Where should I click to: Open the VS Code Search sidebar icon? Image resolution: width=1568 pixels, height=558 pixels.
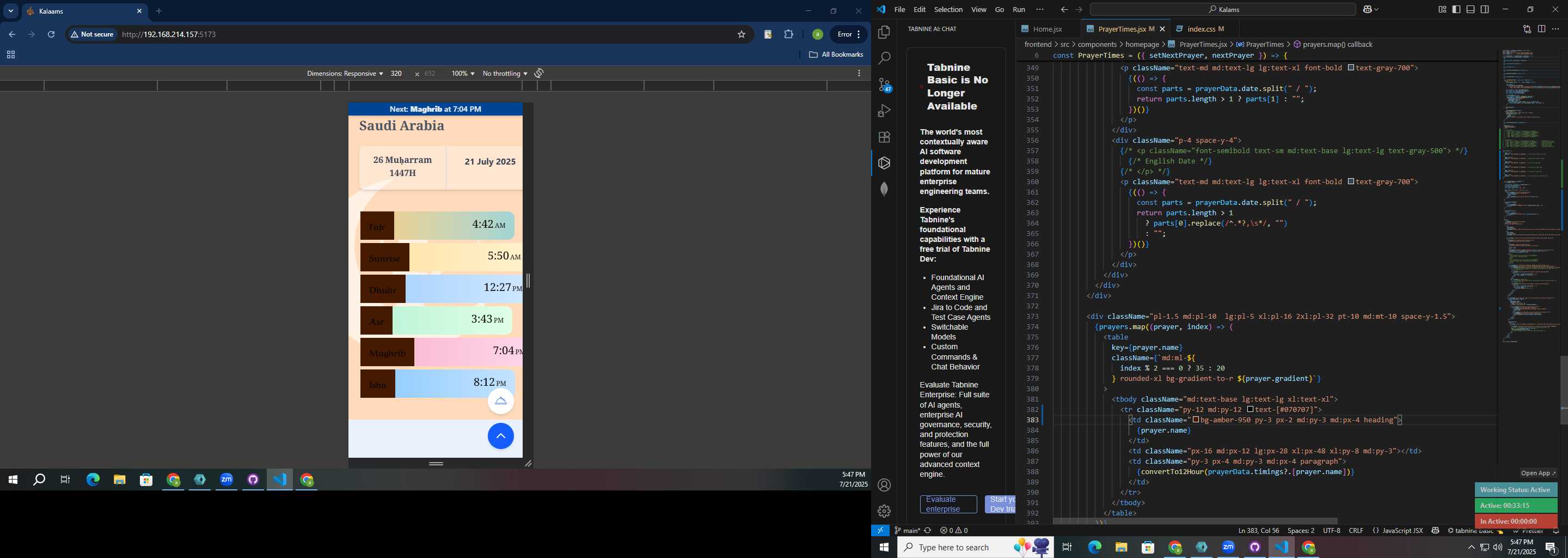click(884, 58)
